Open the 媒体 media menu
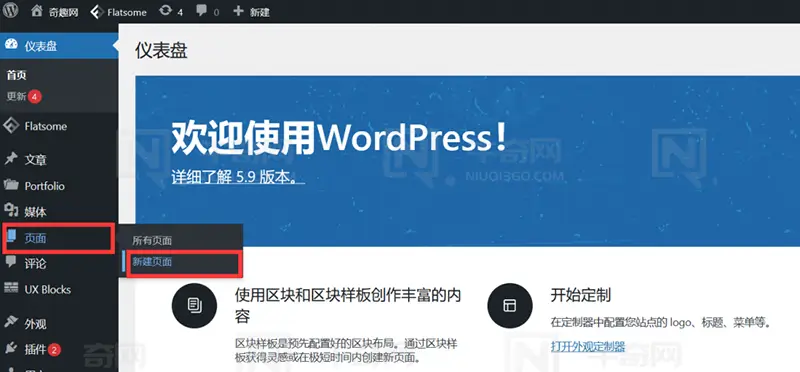The height and width of the screenshot is (372, 800). point(59,211)
